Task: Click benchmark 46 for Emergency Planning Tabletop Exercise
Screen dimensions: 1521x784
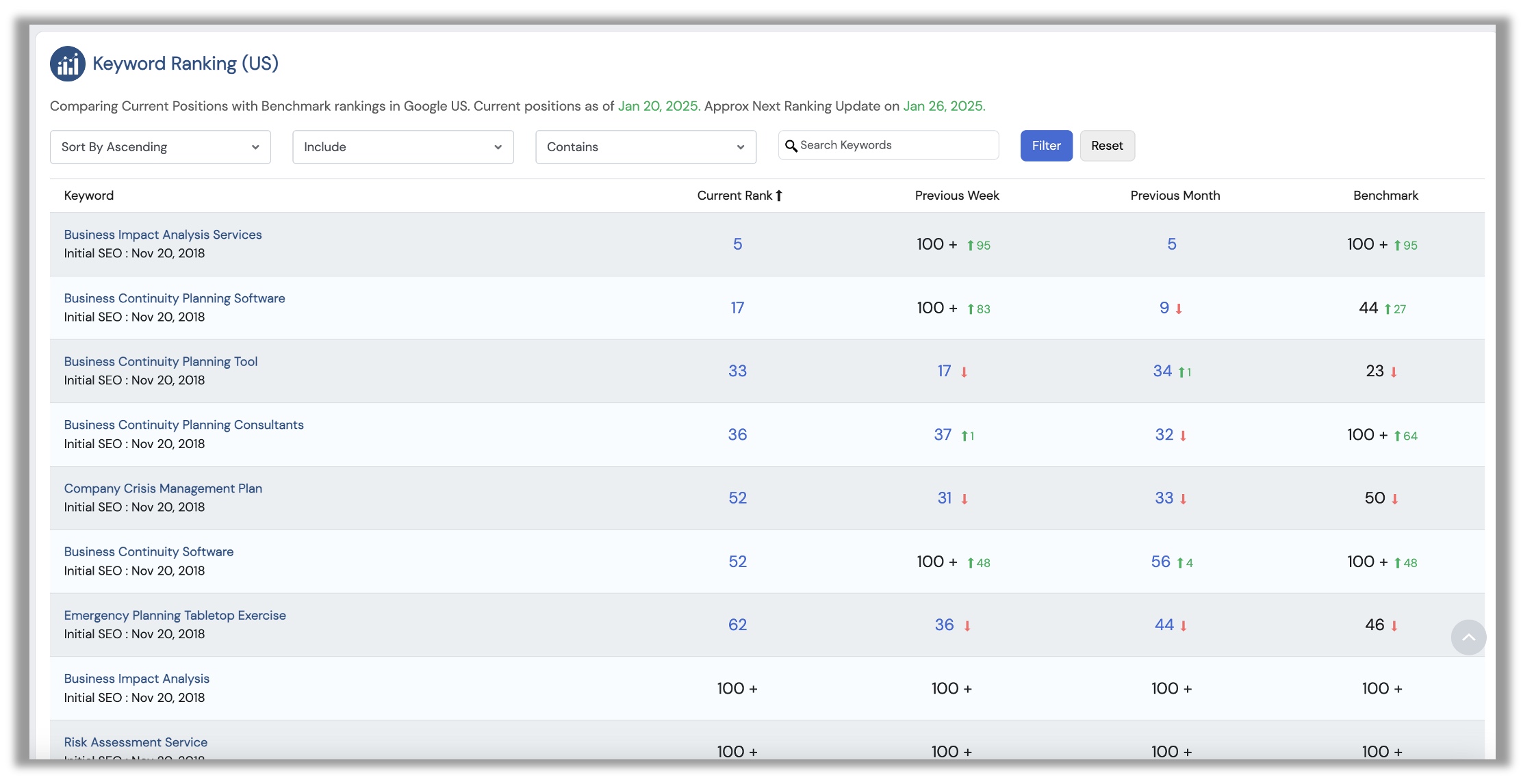Action: click(1375, 625)
